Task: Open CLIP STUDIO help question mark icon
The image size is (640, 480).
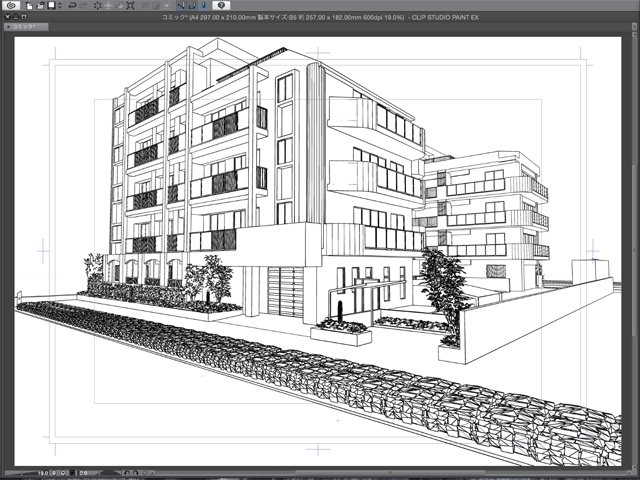Action: 221,5
